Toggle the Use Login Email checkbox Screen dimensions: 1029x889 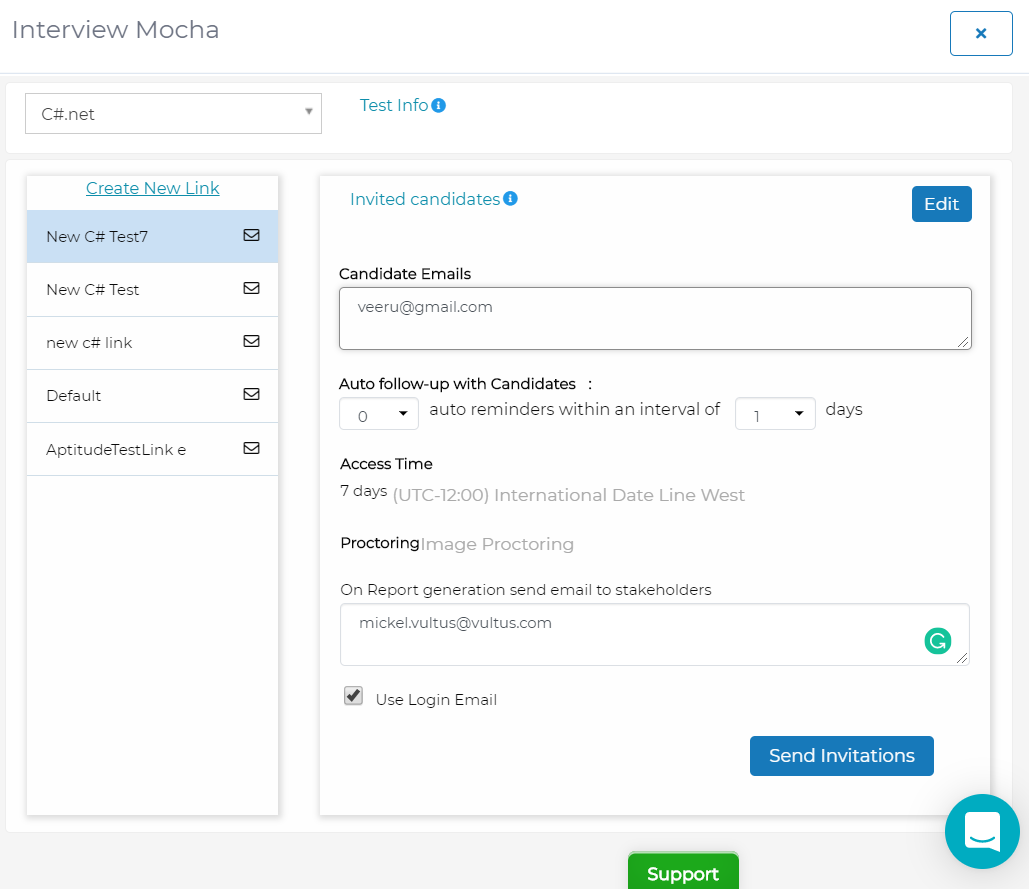click(x=354, y=695)
